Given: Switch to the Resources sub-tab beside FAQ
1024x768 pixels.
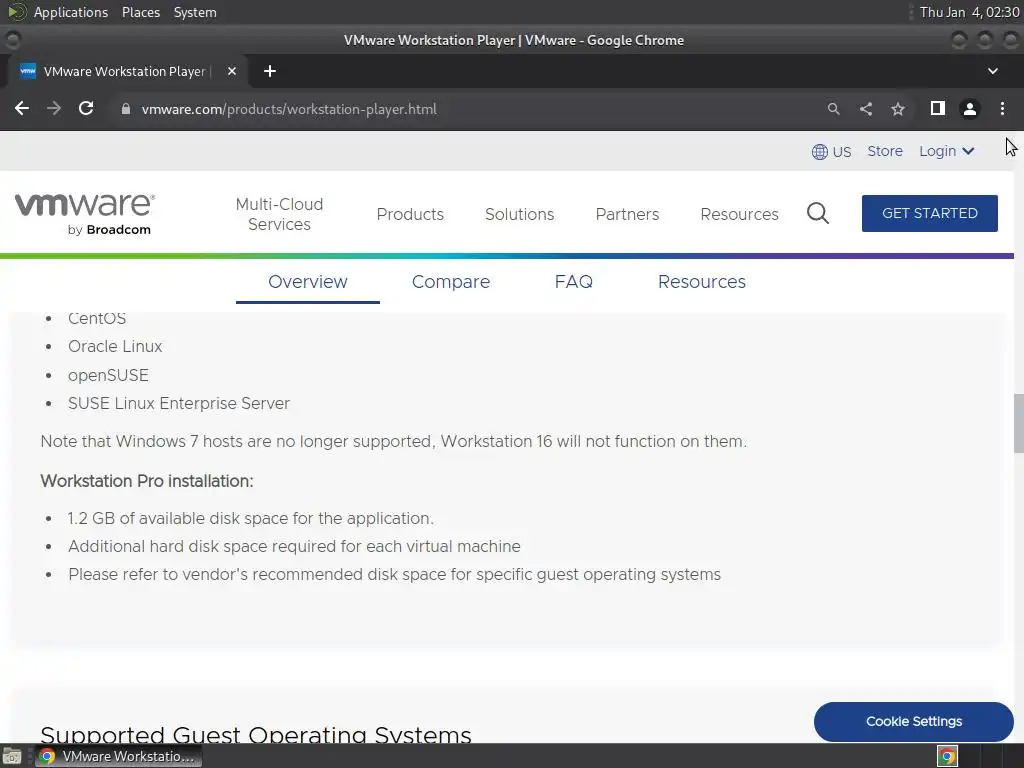Looking at the screenshot, I should point(701,281).
